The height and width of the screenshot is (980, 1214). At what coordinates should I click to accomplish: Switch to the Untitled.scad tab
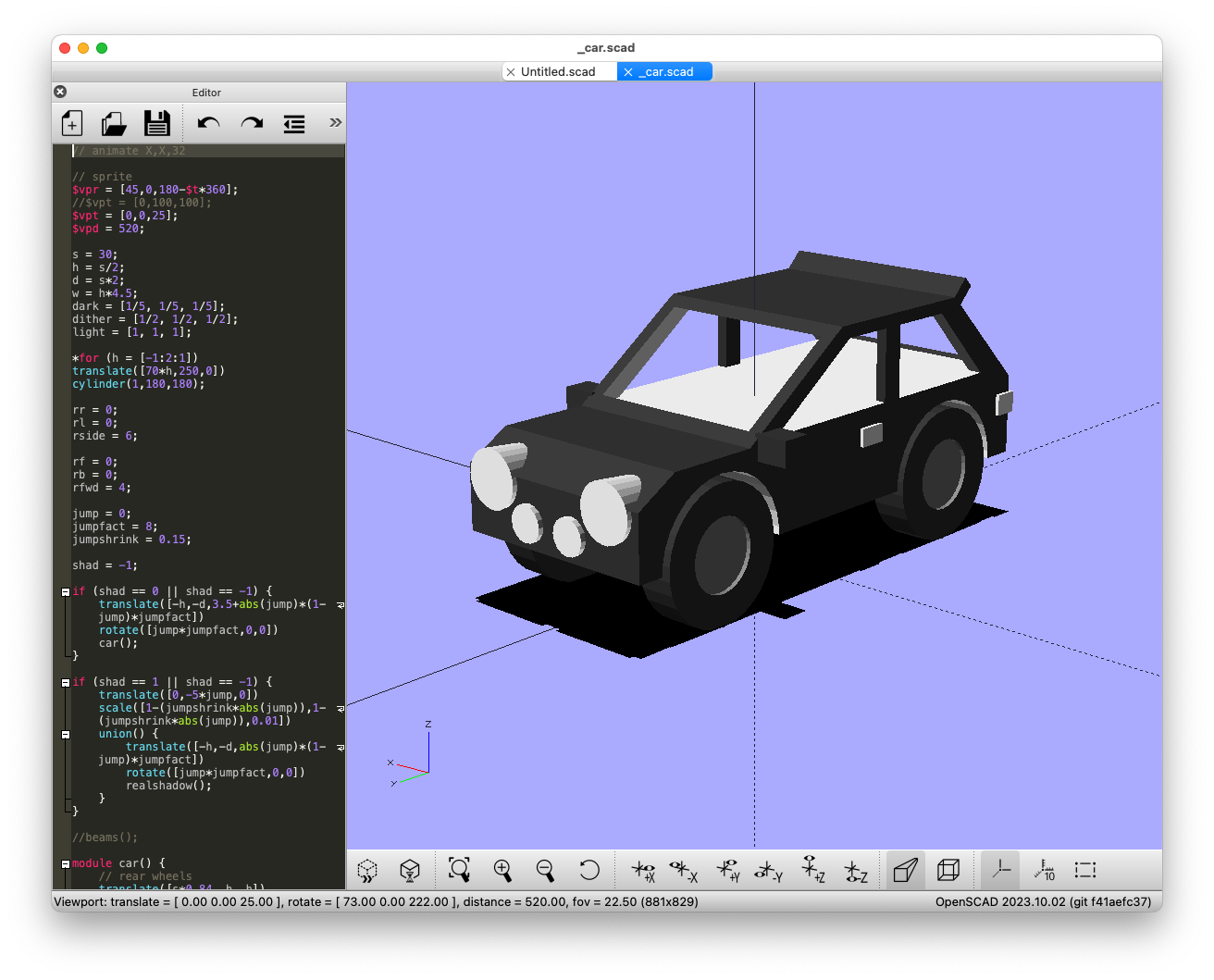557,71
